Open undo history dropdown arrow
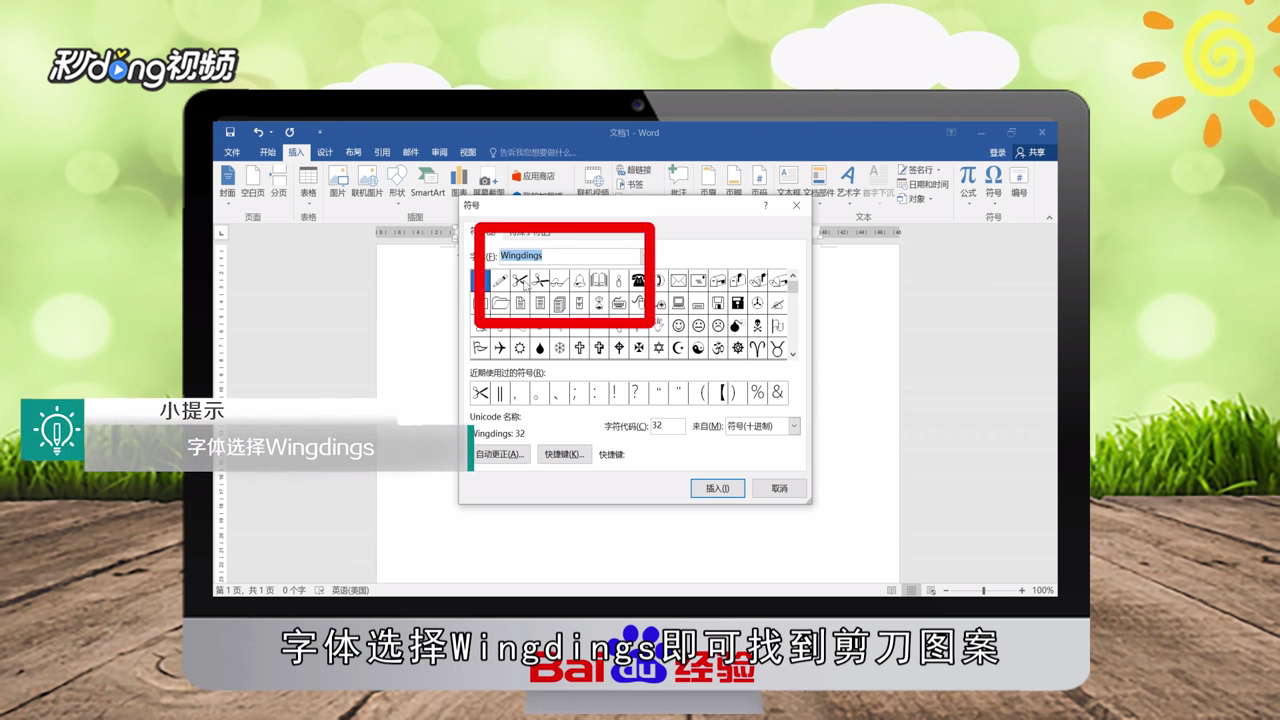1280x720 pixels. pos(271,132)
